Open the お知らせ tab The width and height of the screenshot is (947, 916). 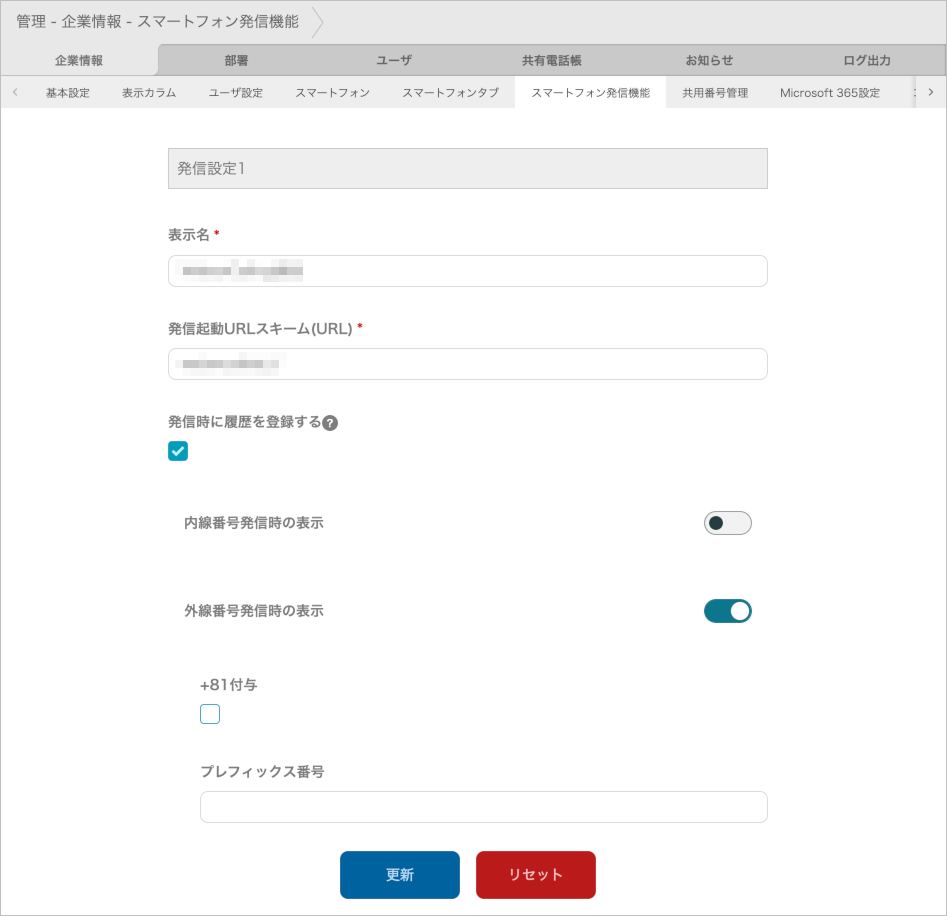(x=710, y=60)
